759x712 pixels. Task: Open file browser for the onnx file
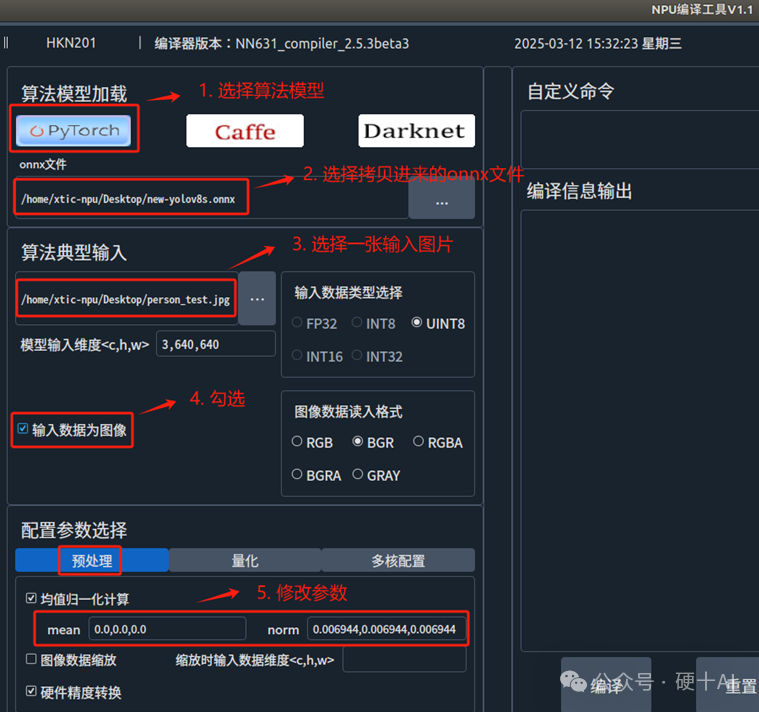click(441, 199)
